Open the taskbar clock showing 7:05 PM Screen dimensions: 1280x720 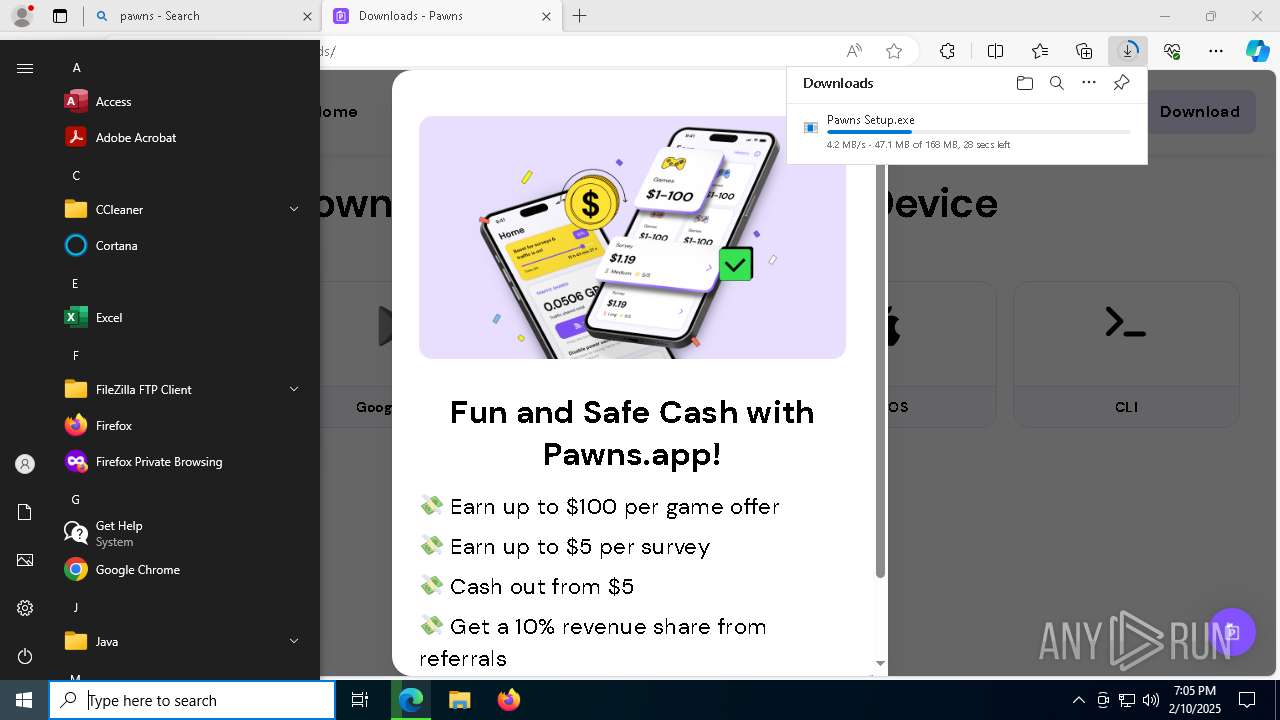[1195, 700]
